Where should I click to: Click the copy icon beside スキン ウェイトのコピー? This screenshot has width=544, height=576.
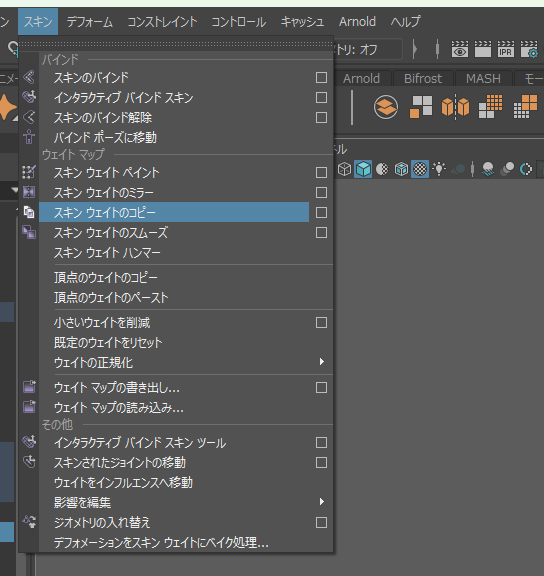click(x=29, y=212)
